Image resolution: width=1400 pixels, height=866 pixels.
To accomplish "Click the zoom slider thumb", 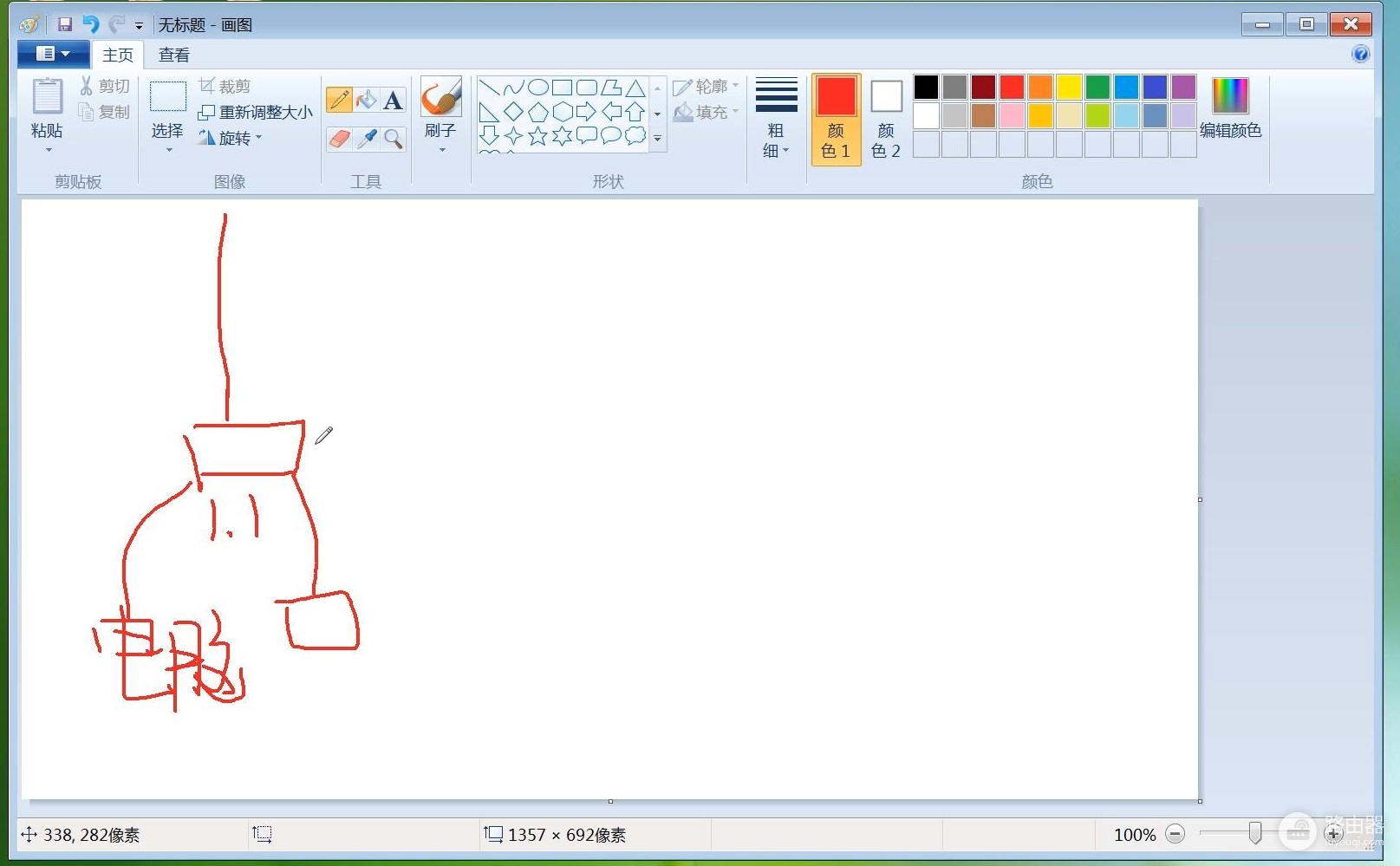I will coord(1254,833).
